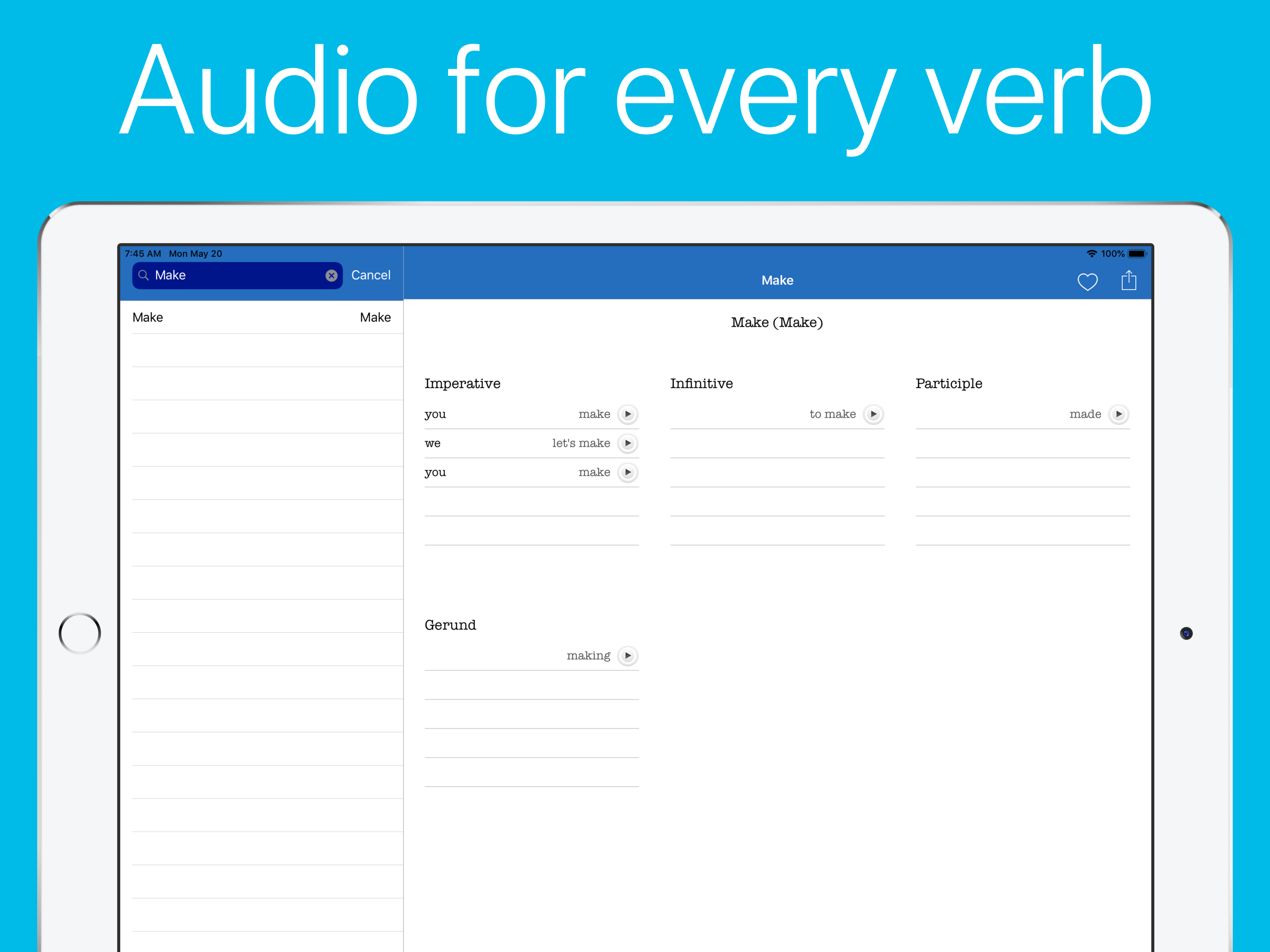Tap the Wi-Fi status icon

pyautogui.click(x=1091, y=254)
